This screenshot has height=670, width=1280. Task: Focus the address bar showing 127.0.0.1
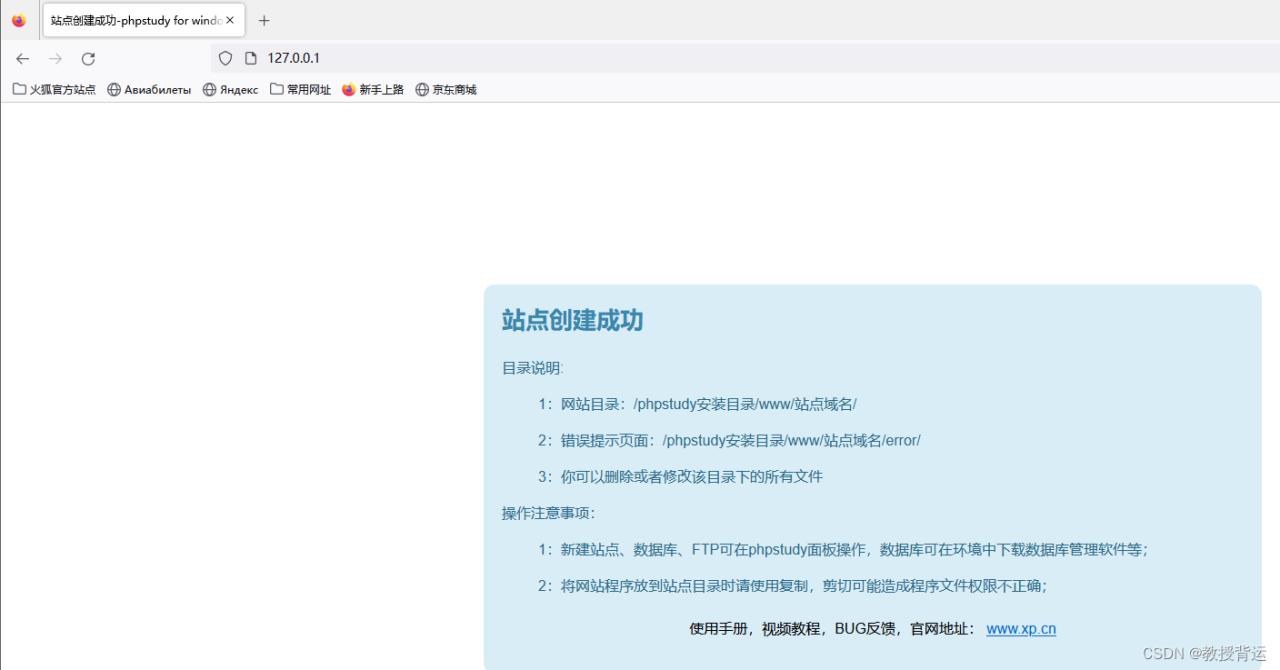(x=600, y=59)
